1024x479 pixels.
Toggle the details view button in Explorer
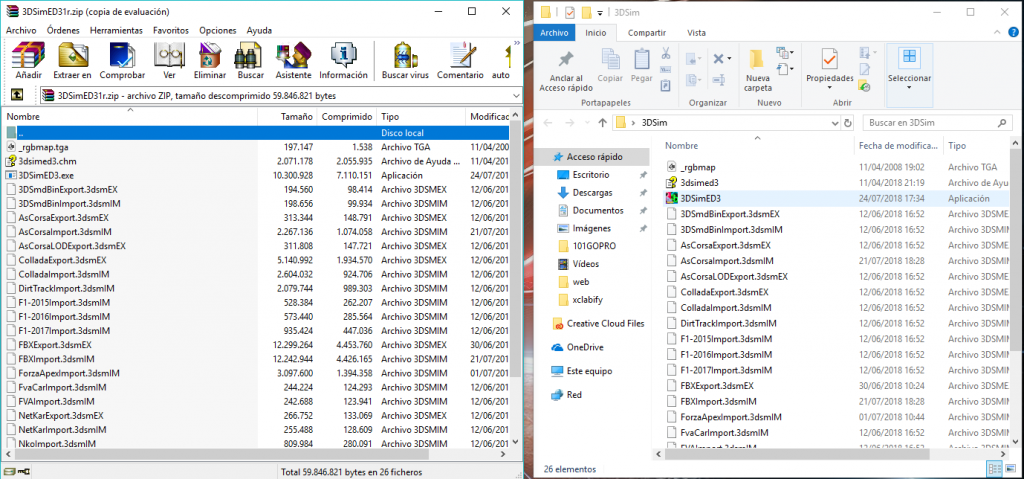point(995,469)
